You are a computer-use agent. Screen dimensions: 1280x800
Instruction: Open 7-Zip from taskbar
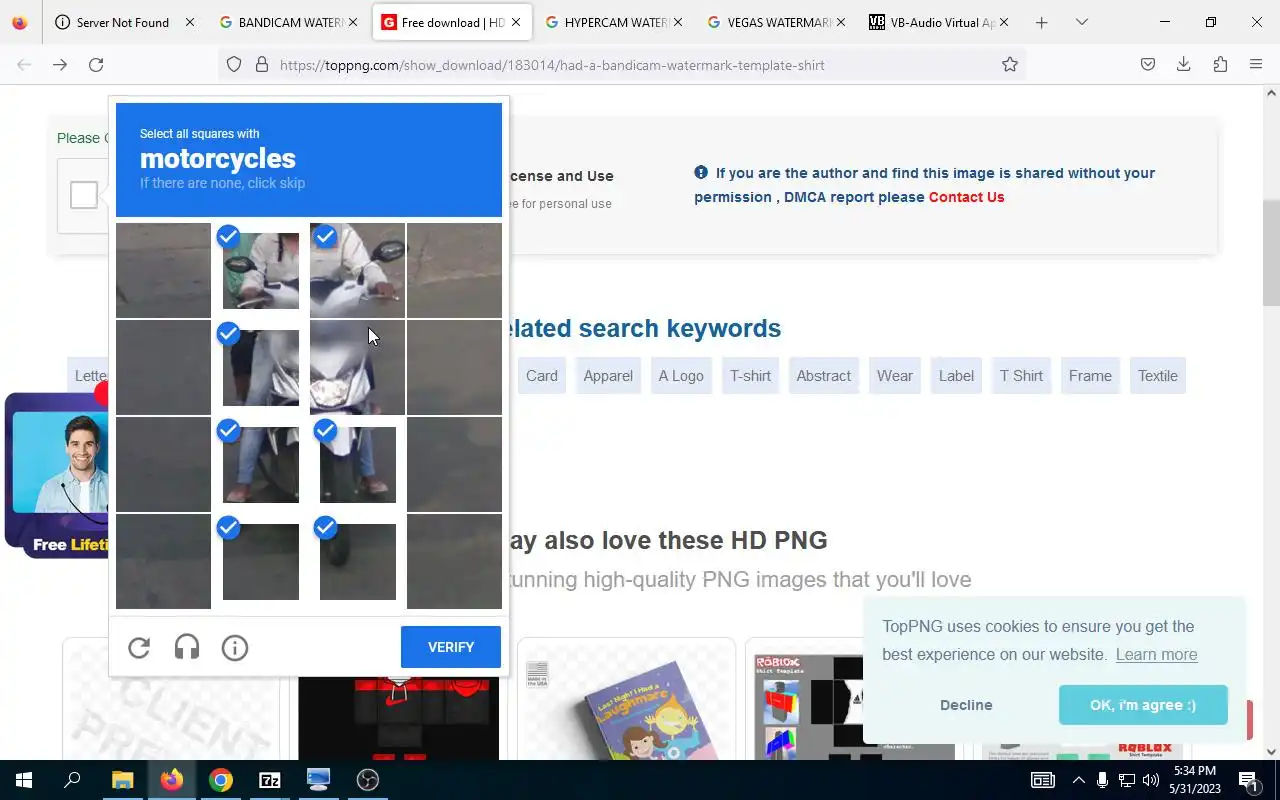(270, 780)
